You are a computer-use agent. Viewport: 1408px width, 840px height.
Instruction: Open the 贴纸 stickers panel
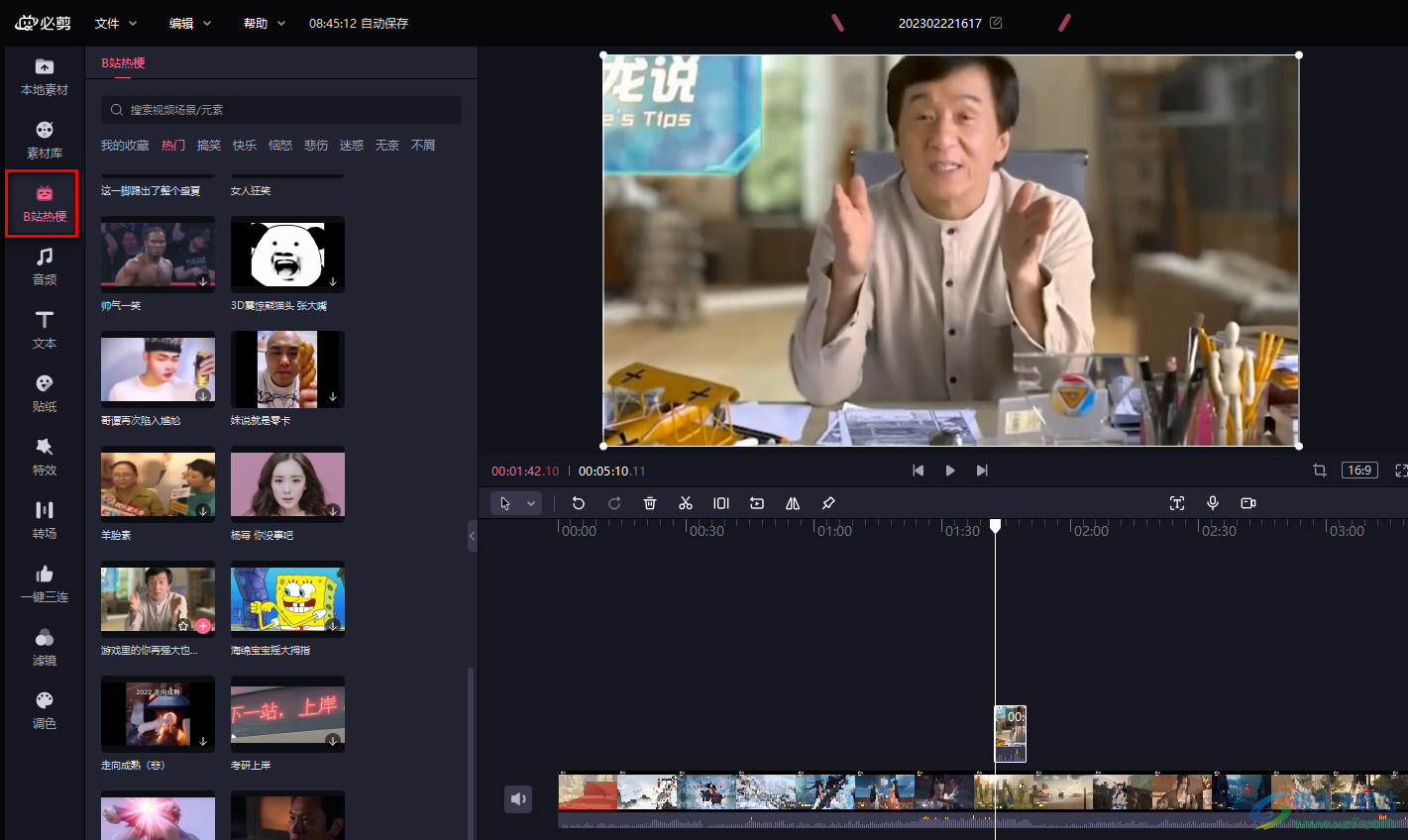click(45, 393)
